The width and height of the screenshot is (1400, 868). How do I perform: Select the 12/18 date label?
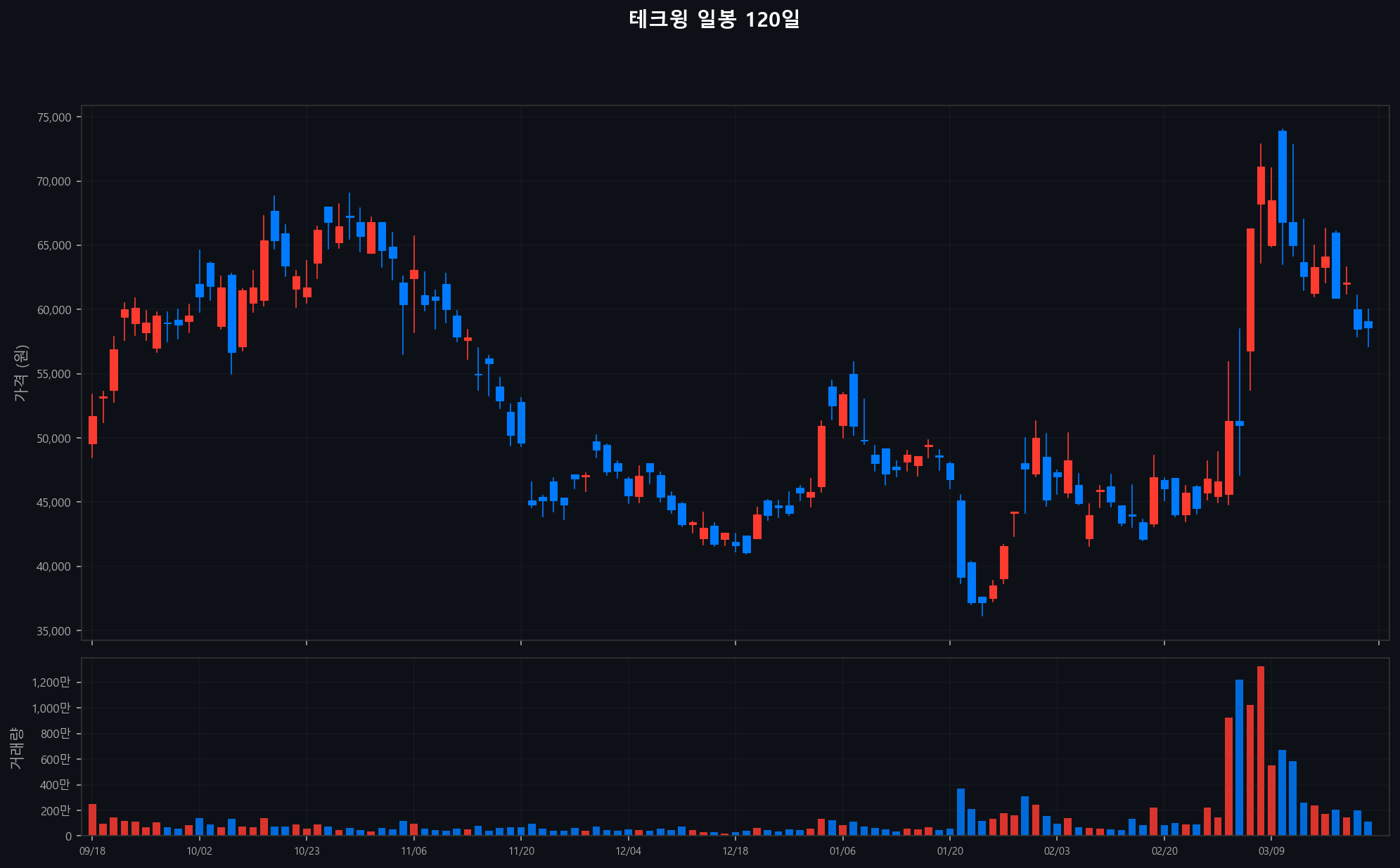click(735, 851)
